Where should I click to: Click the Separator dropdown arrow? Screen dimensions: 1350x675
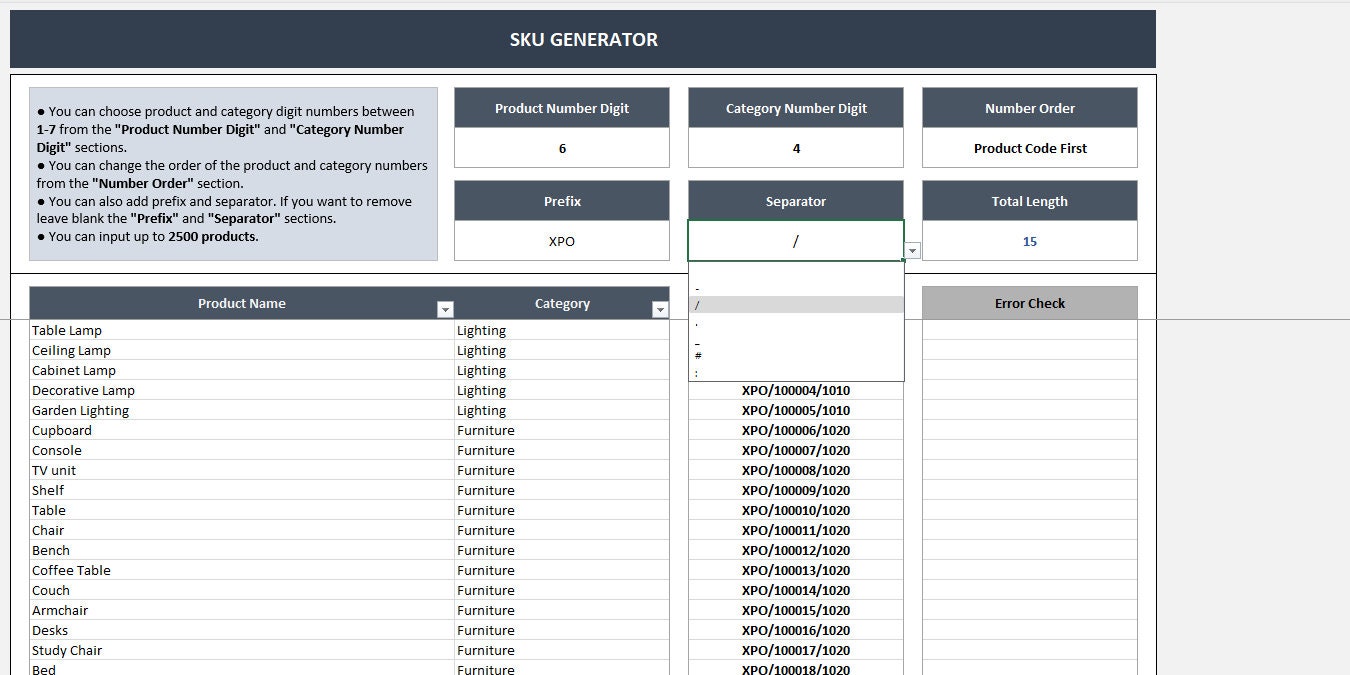tap(910, 250)
